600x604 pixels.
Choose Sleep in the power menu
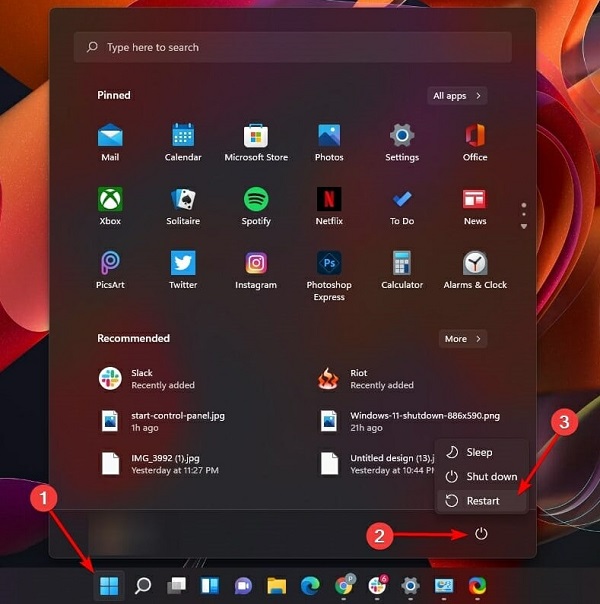[481, 452]
